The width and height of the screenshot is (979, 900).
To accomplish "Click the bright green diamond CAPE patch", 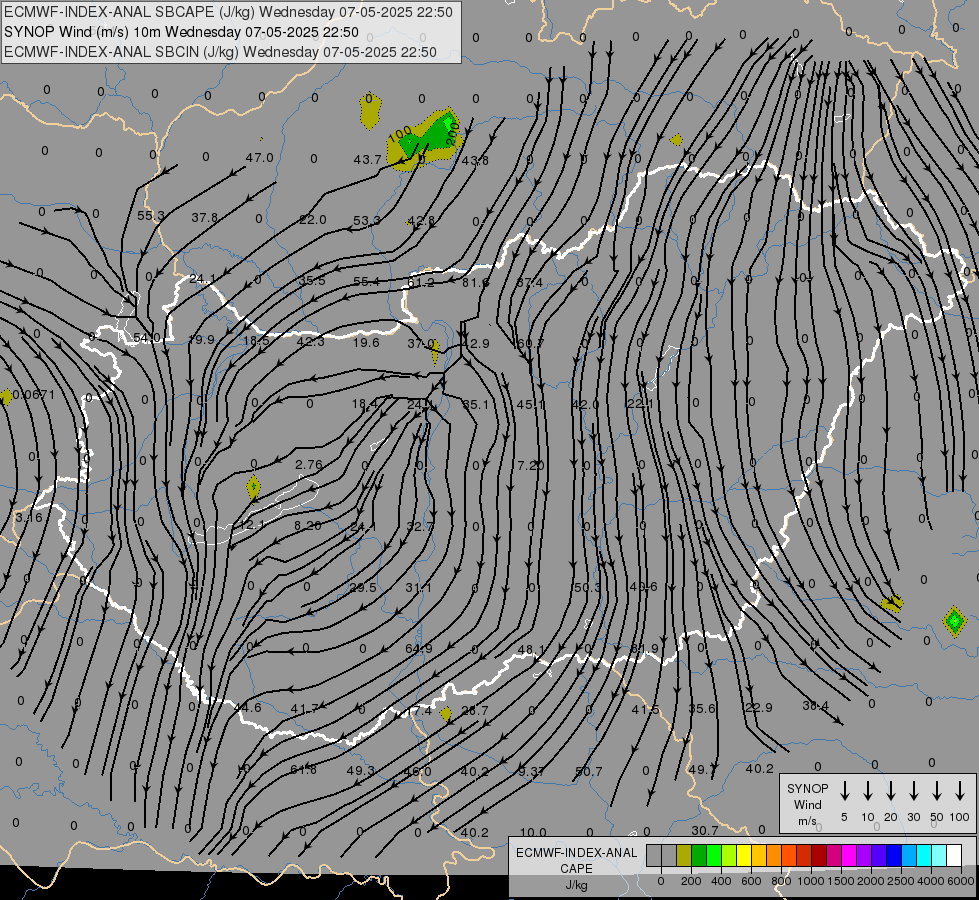I will [954, 621].
